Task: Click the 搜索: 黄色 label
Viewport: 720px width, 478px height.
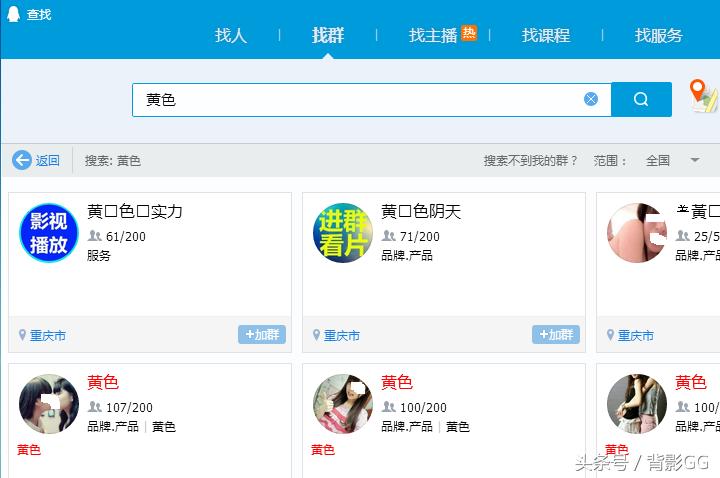Action: point(112,161)
